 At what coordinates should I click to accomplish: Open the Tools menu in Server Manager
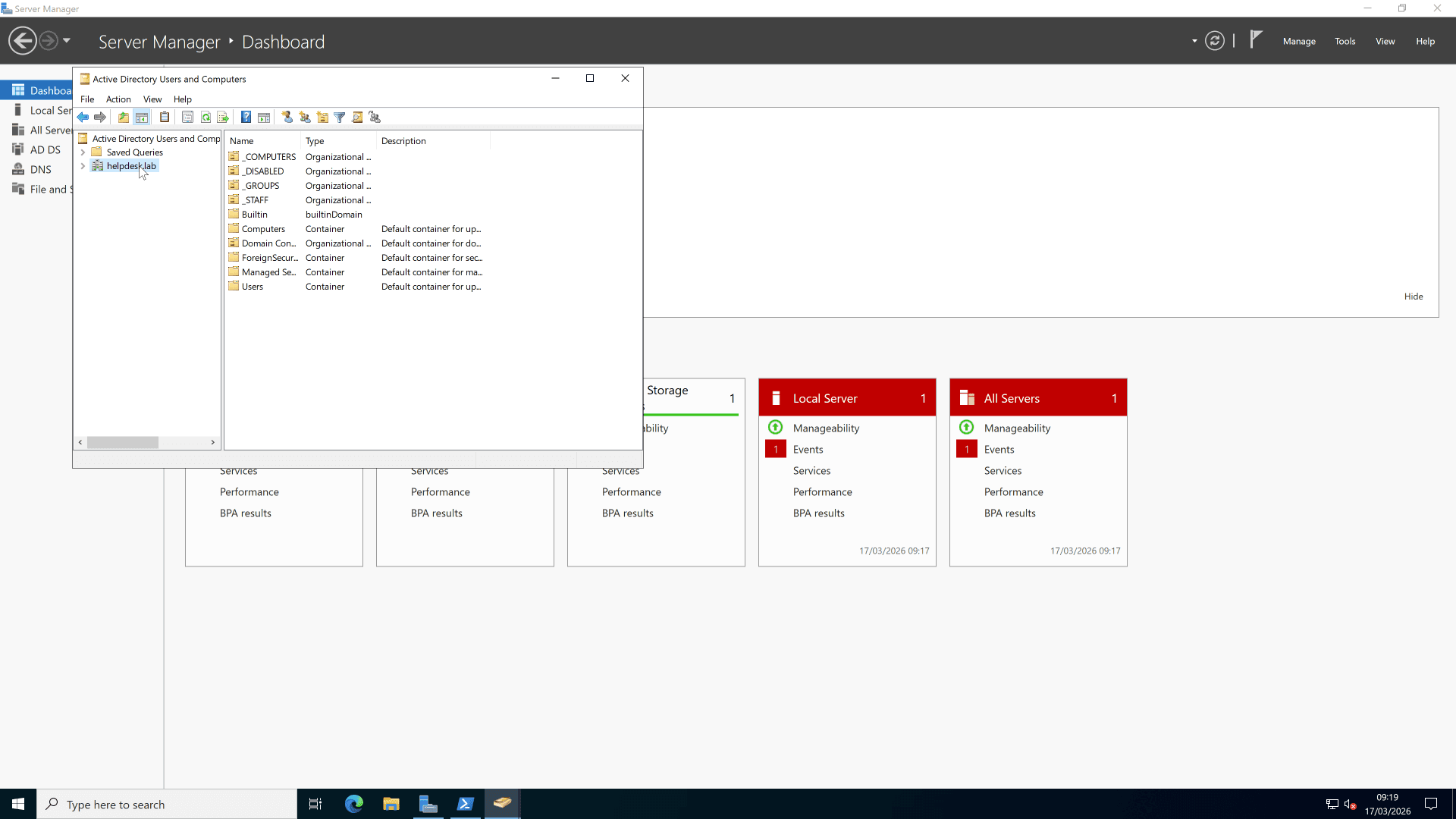(1345, 42)
